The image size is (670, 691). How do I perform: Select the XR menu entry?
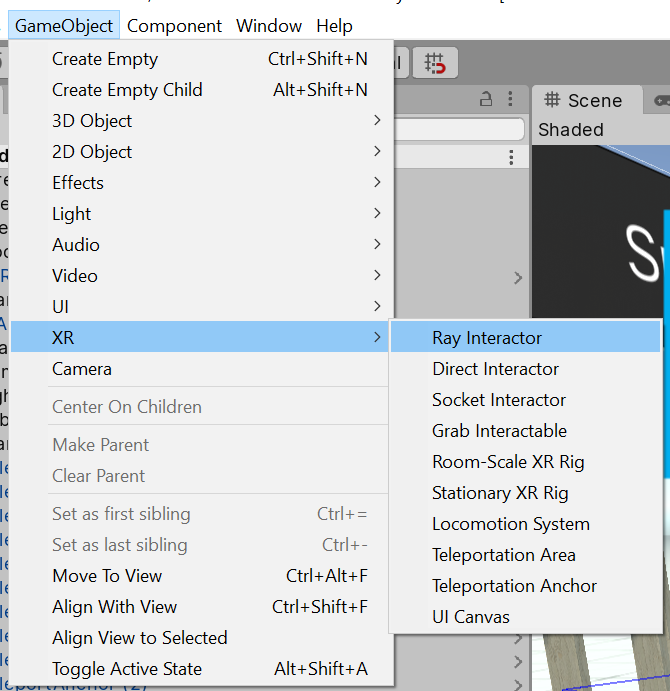pos(201,337)
